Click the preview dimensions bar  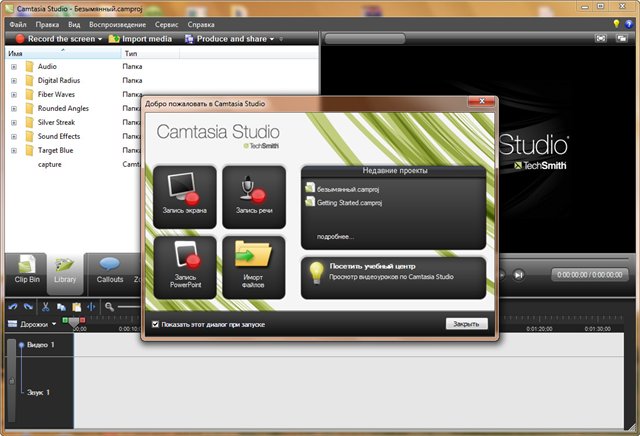364,39
